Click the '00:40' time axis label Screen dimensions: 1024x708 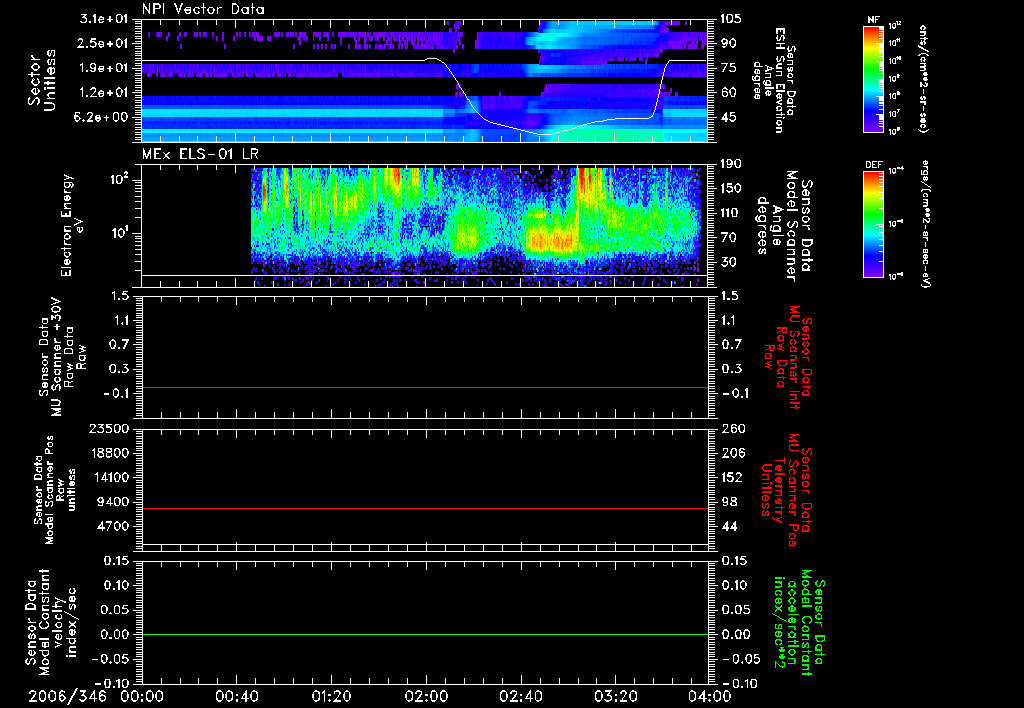click(x=236, y=696)
